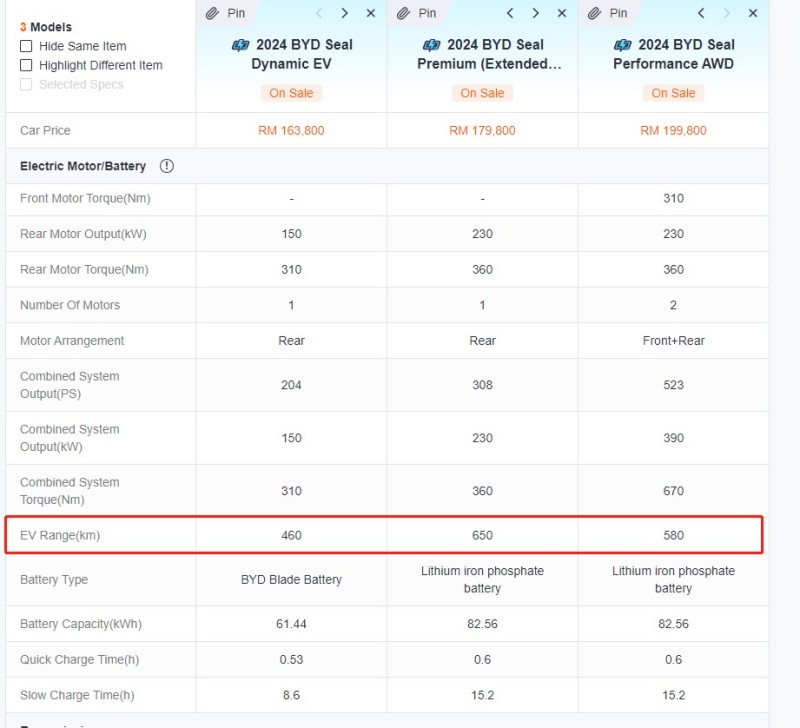800x728 pixels.
Task: Click the Combined System Torque(Nm) label
Action: click(x=70, y=491)
